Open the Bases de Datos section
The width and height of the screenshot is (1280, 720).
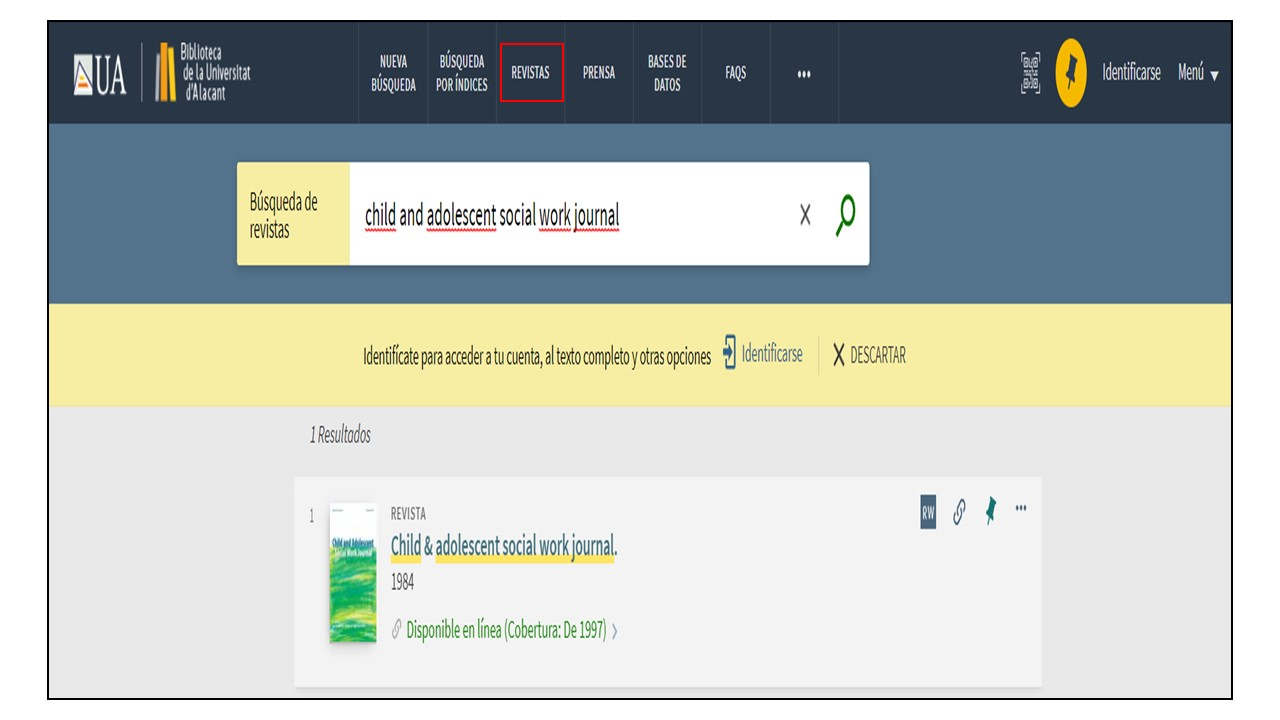click(667, 73)
